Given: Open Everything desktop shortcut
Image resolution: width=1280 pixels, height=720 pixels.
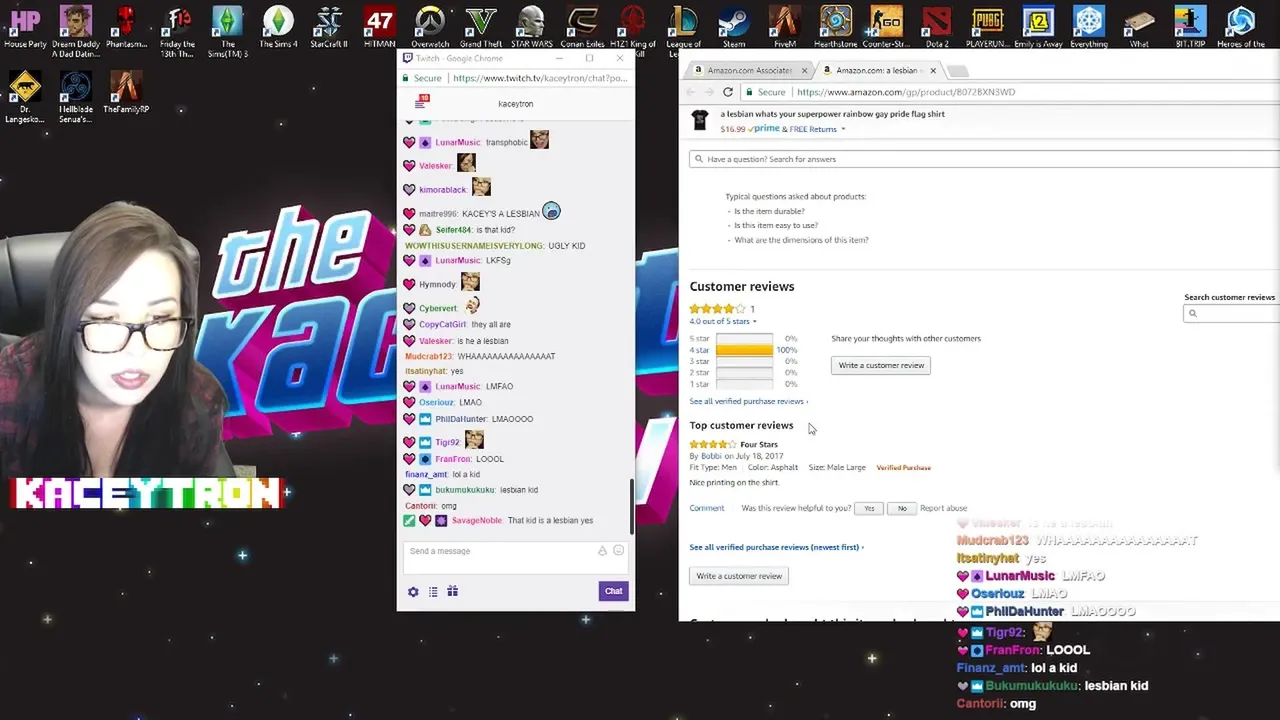Looking at the screenshot, I should click(1089, 27).
